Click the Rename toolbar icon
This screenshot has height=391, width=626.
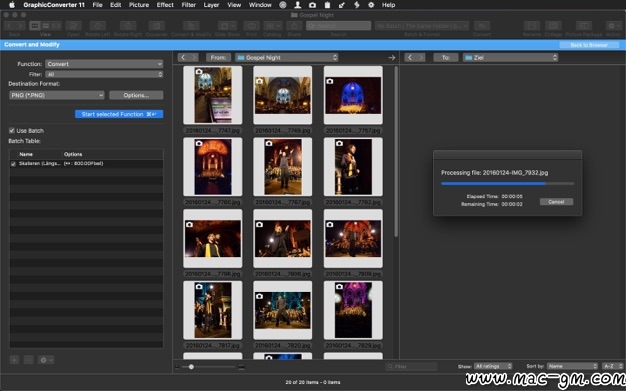[532, 26]
